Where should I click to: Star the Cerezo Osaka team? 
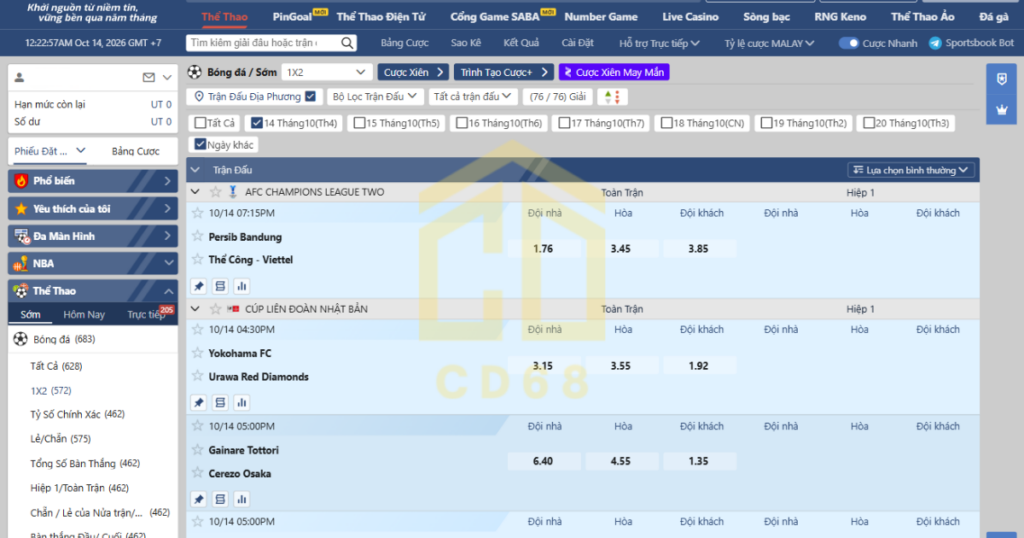(x=198, y=473)
